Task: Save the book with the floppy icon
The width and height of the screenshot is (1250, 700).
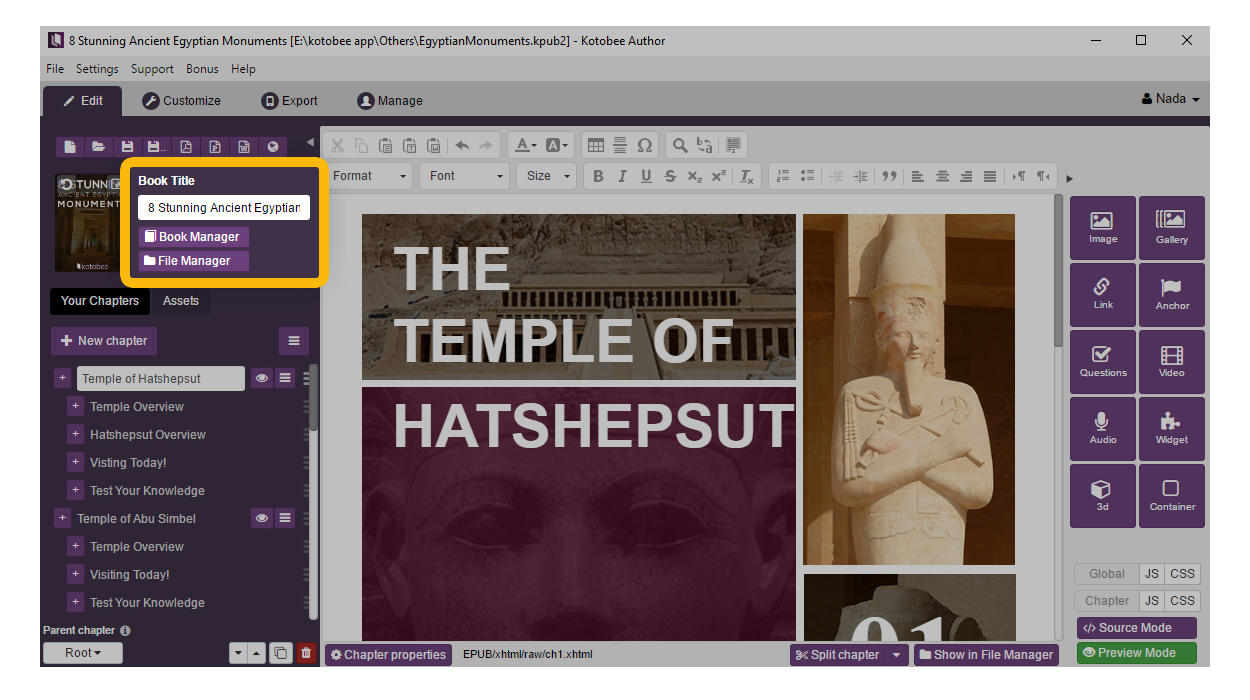Action: point(127,147)
